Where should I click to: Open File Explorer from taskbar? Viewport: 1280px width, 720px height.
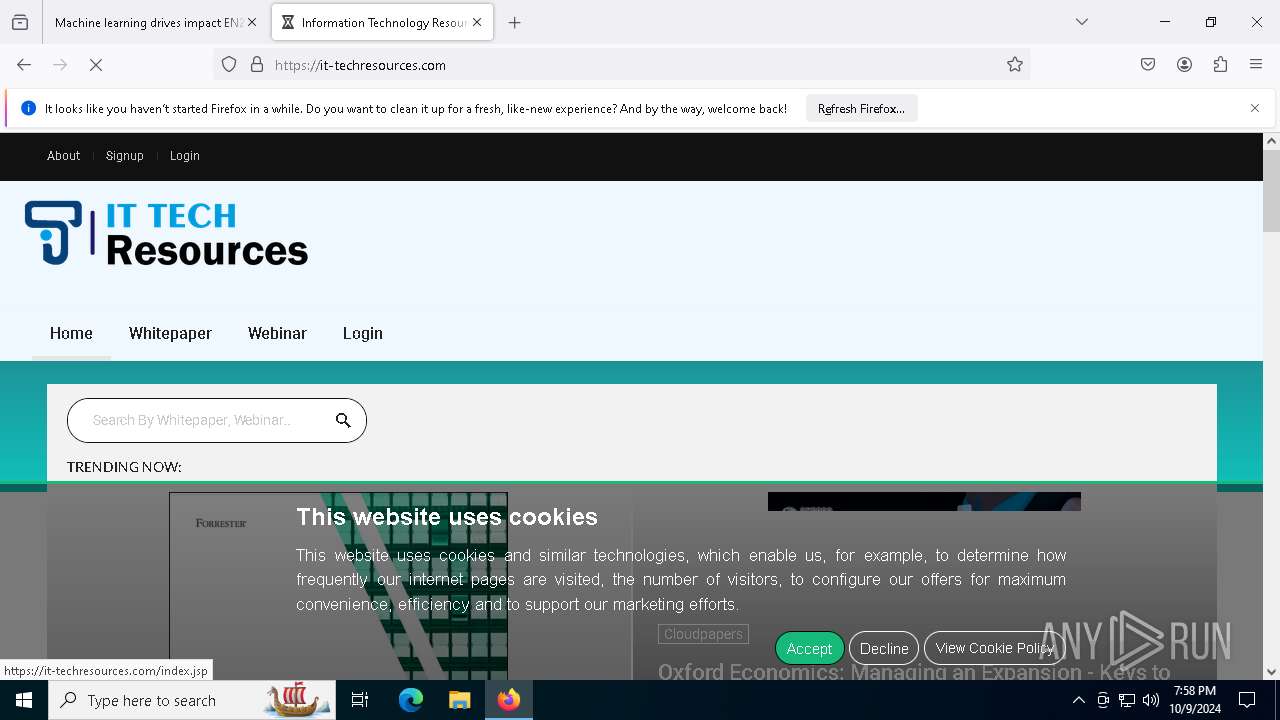click(x=459, y=700)
